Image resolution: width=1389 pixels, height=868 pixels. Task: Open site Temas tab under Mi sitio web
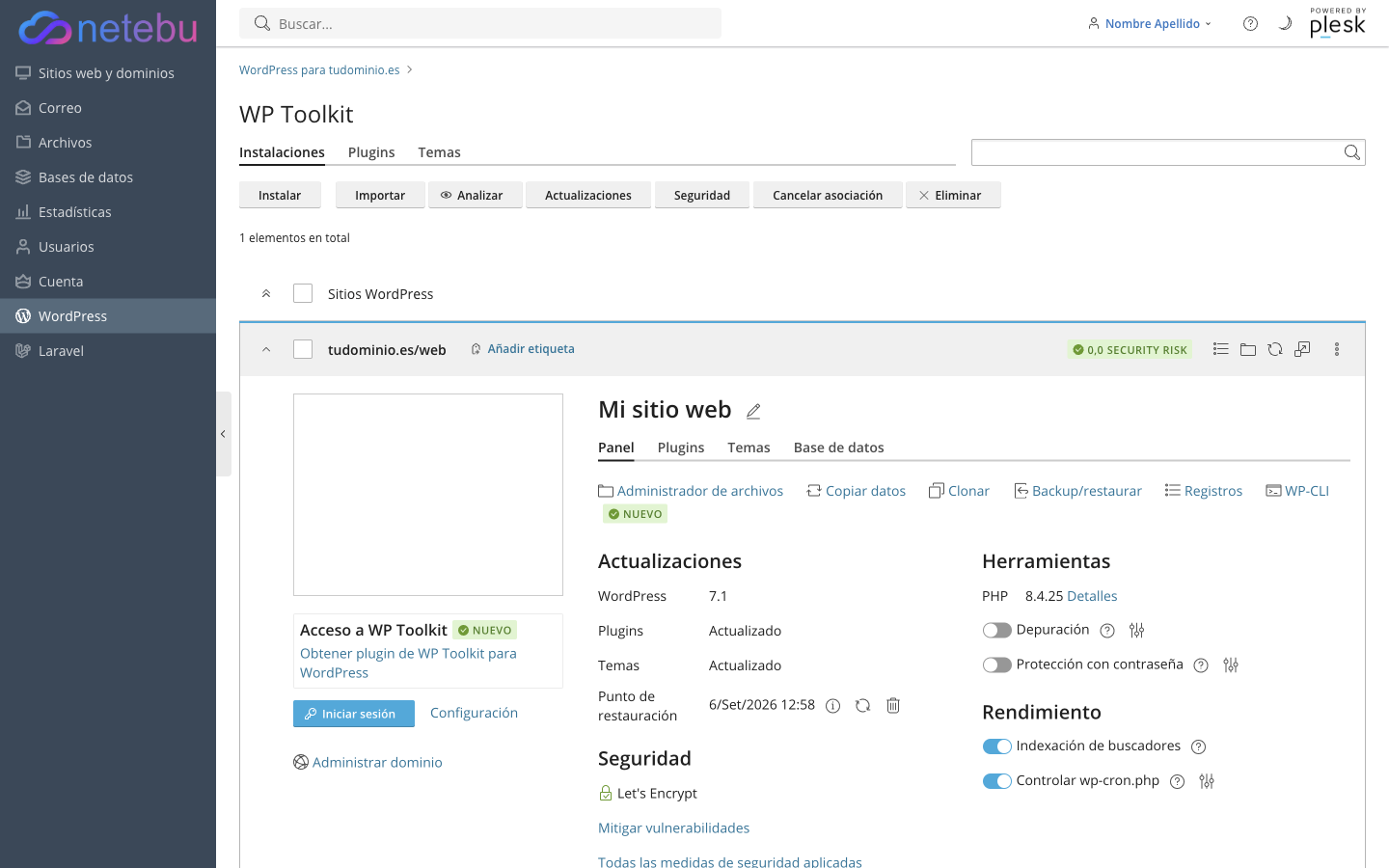pos(749,448)
